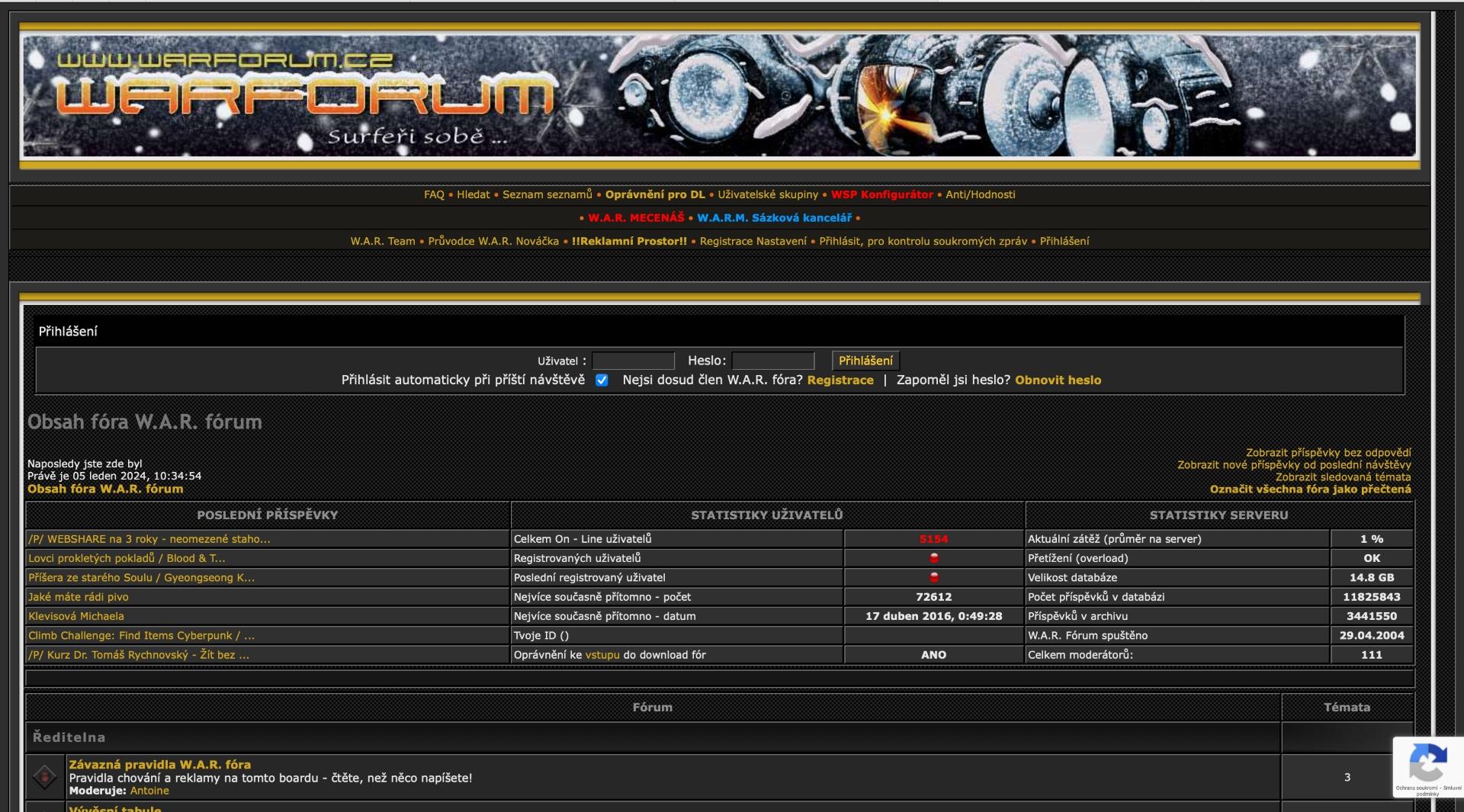Viewport: 1464px width, 812px height.
Task: Click Obnovit heslo link
Action: 1058,380
